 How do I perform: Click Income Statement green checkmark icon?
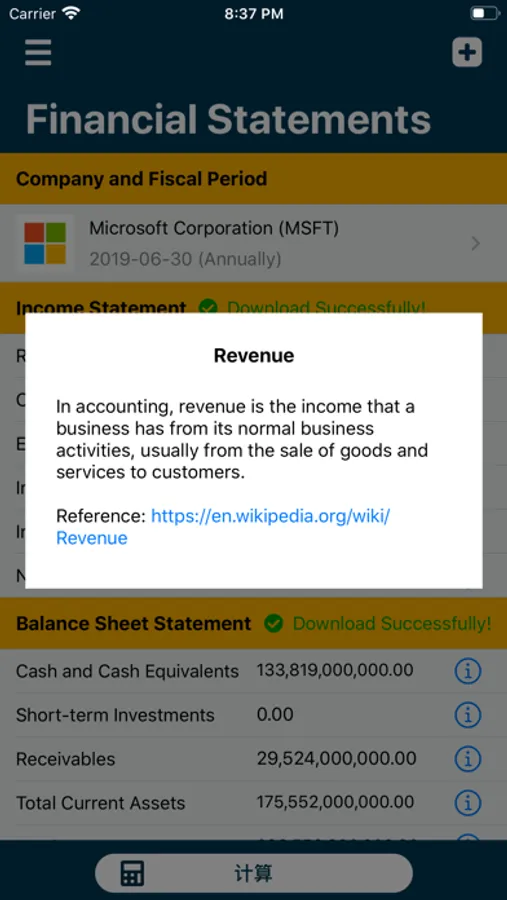[x=208, y=307]
